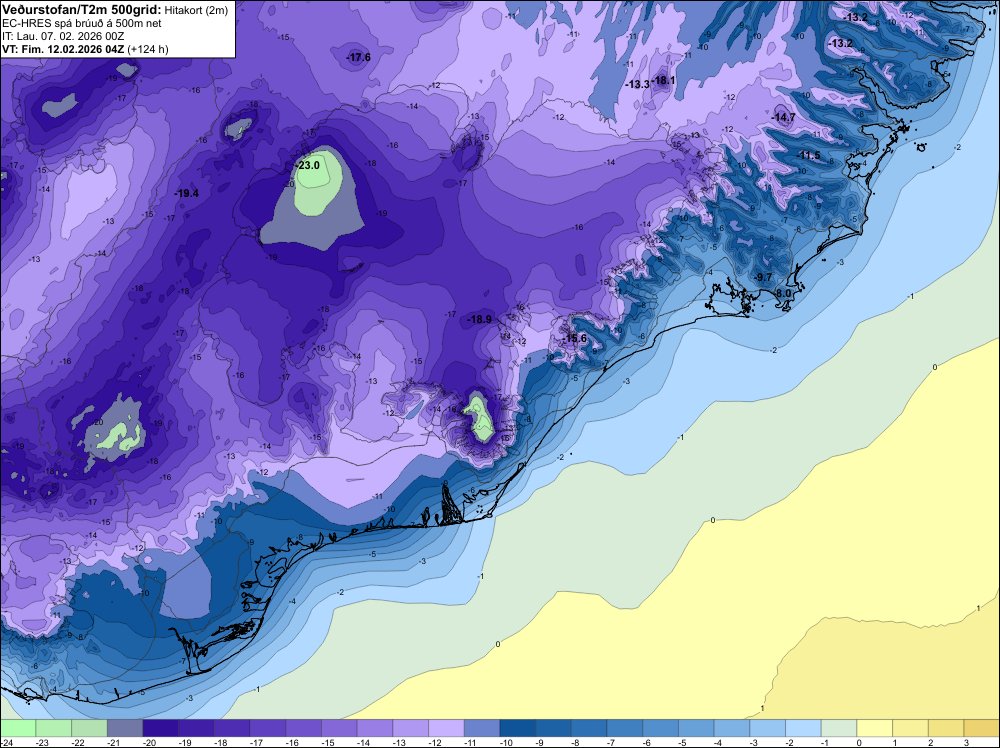Select the -17.6 temperature label
This screenshot has width=1000, height=748.
[358, 57]
